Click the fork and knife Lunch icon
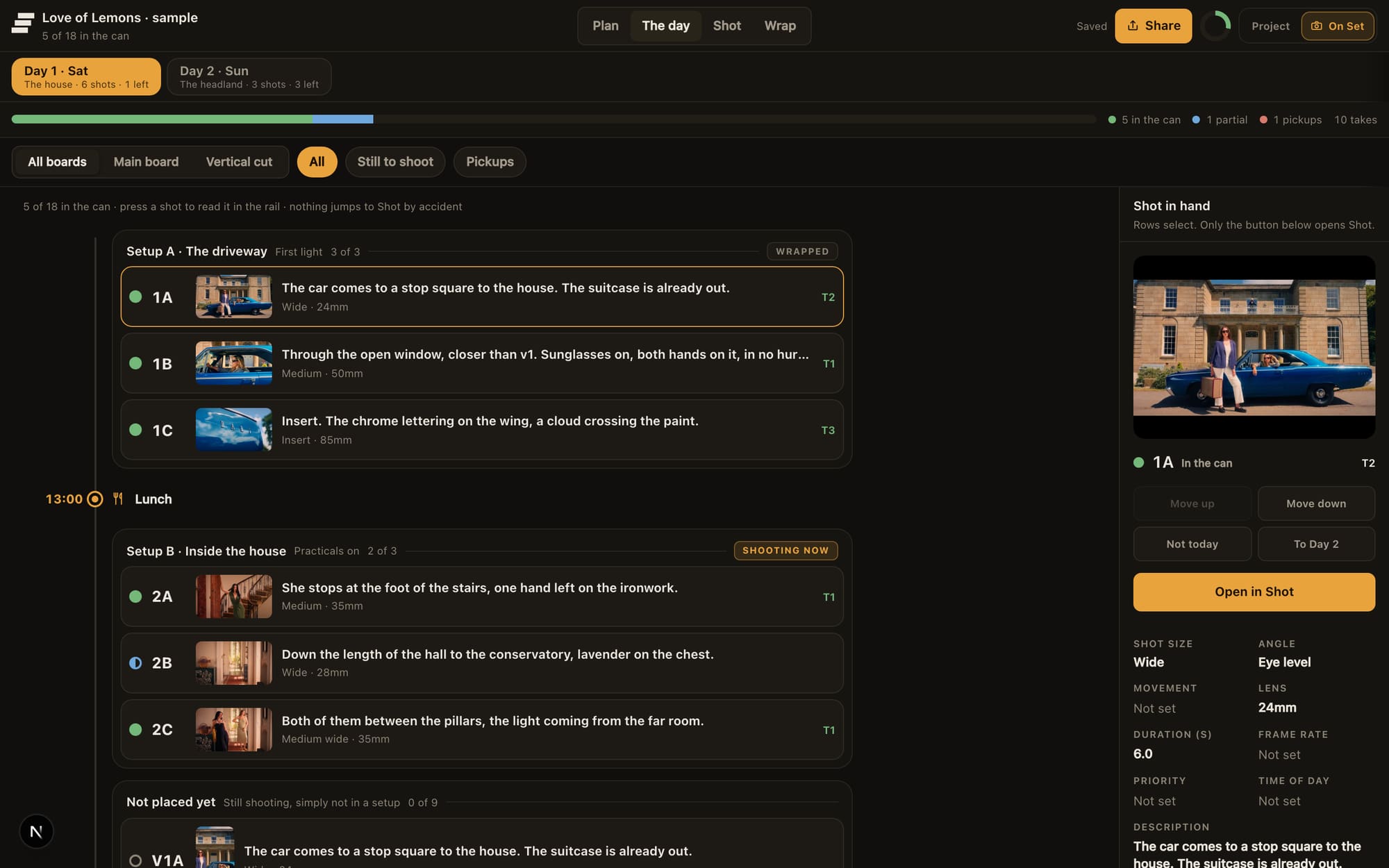Viewport: 1389px width, 868px height. [118, 499]
